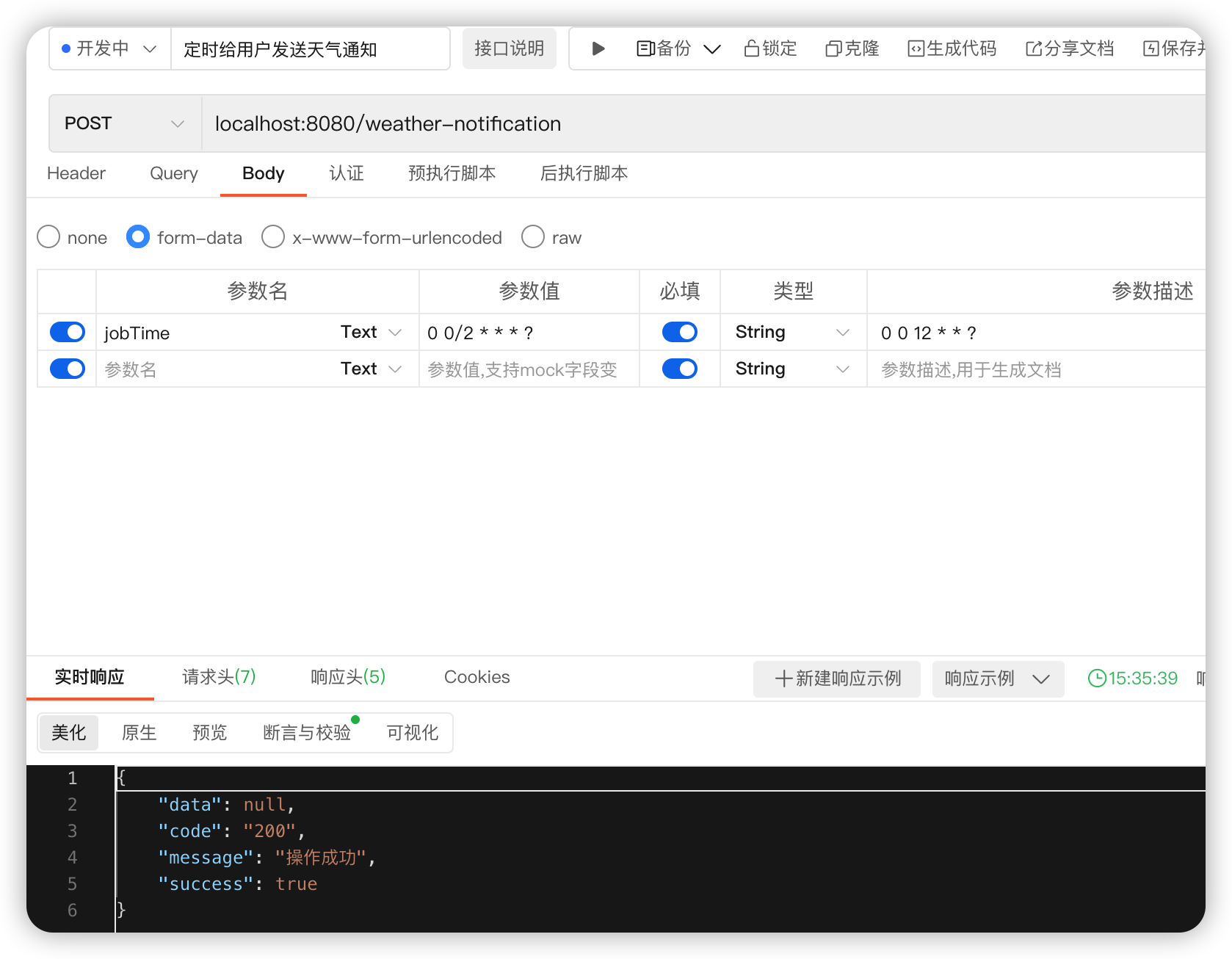Viewport: 1232px width, 959px height.
Task: Expand the 备份 dropdown arrow
Action: tap(711, 49)
